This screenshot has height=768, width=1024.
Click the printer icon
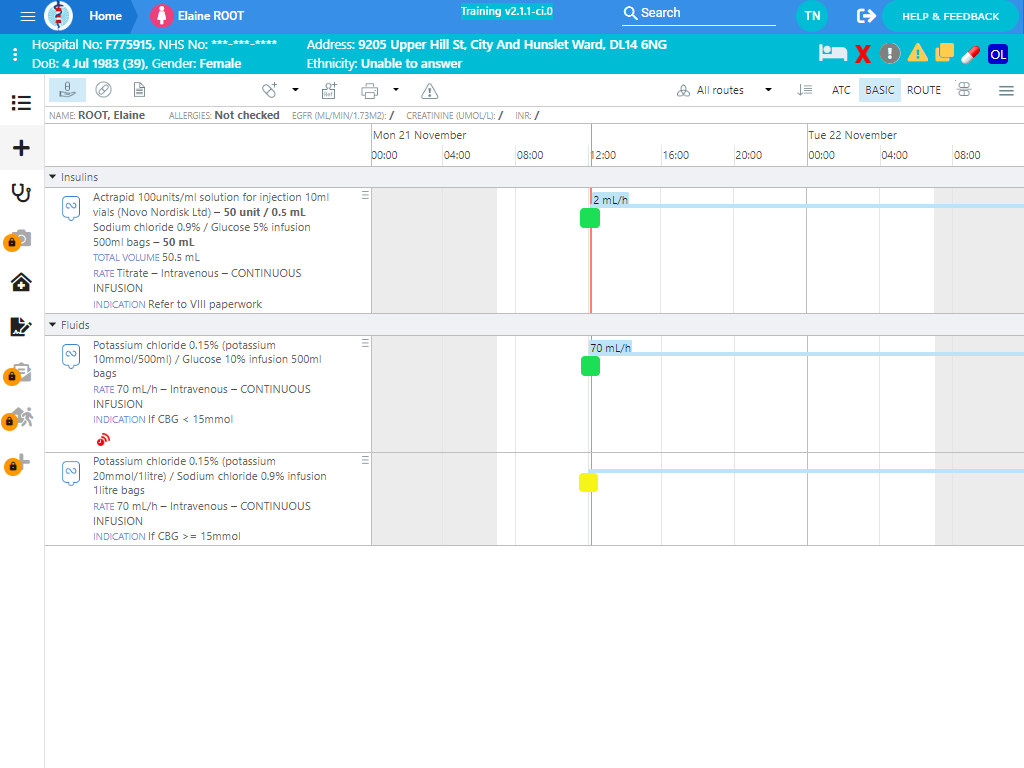tap(370, 91)
